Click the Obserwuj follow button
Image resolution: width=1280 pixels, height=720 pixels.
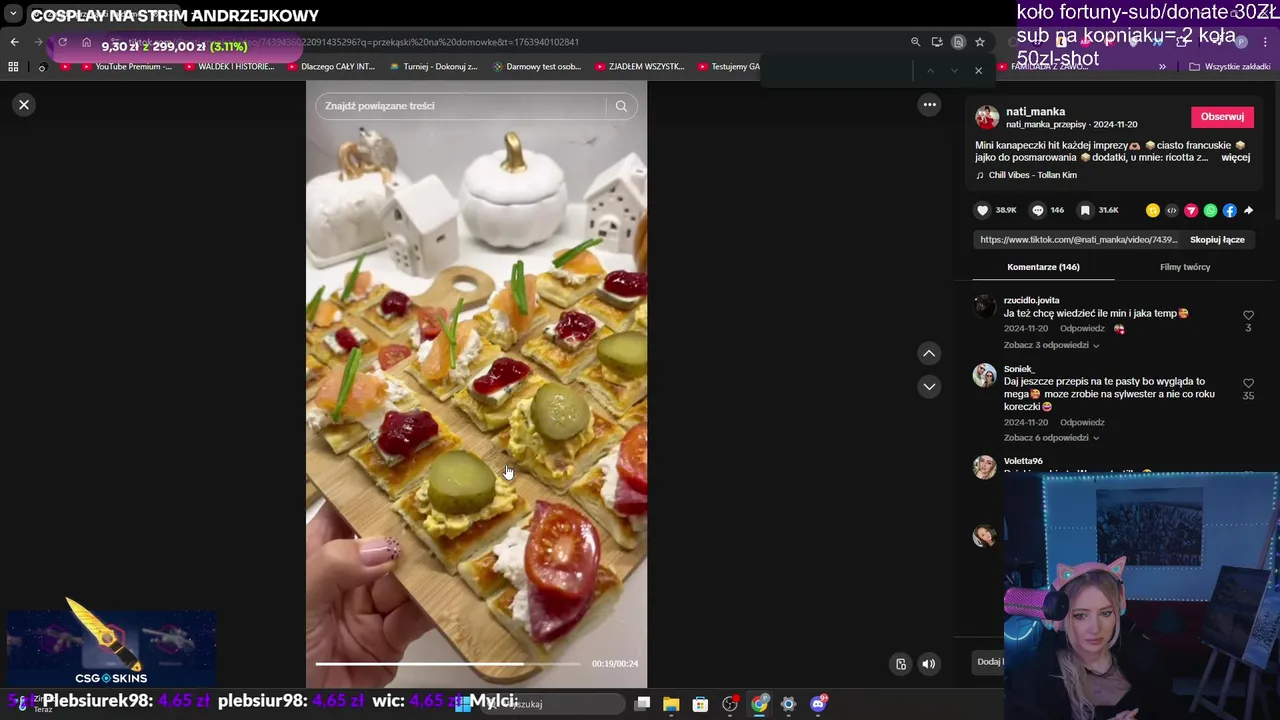[x=1222, y=117]
